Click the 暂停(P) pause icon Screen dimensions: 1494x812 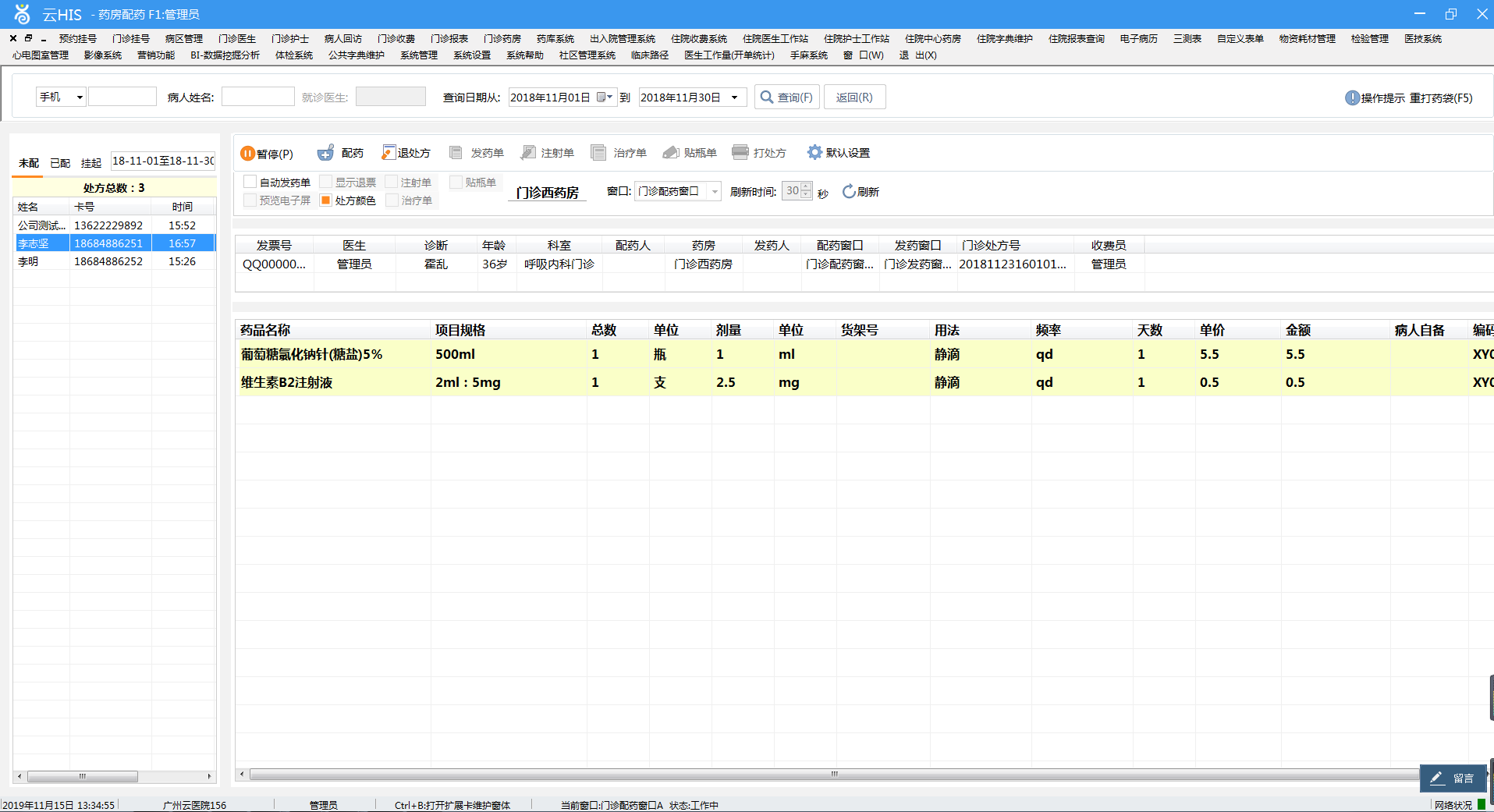coord(247,153)
